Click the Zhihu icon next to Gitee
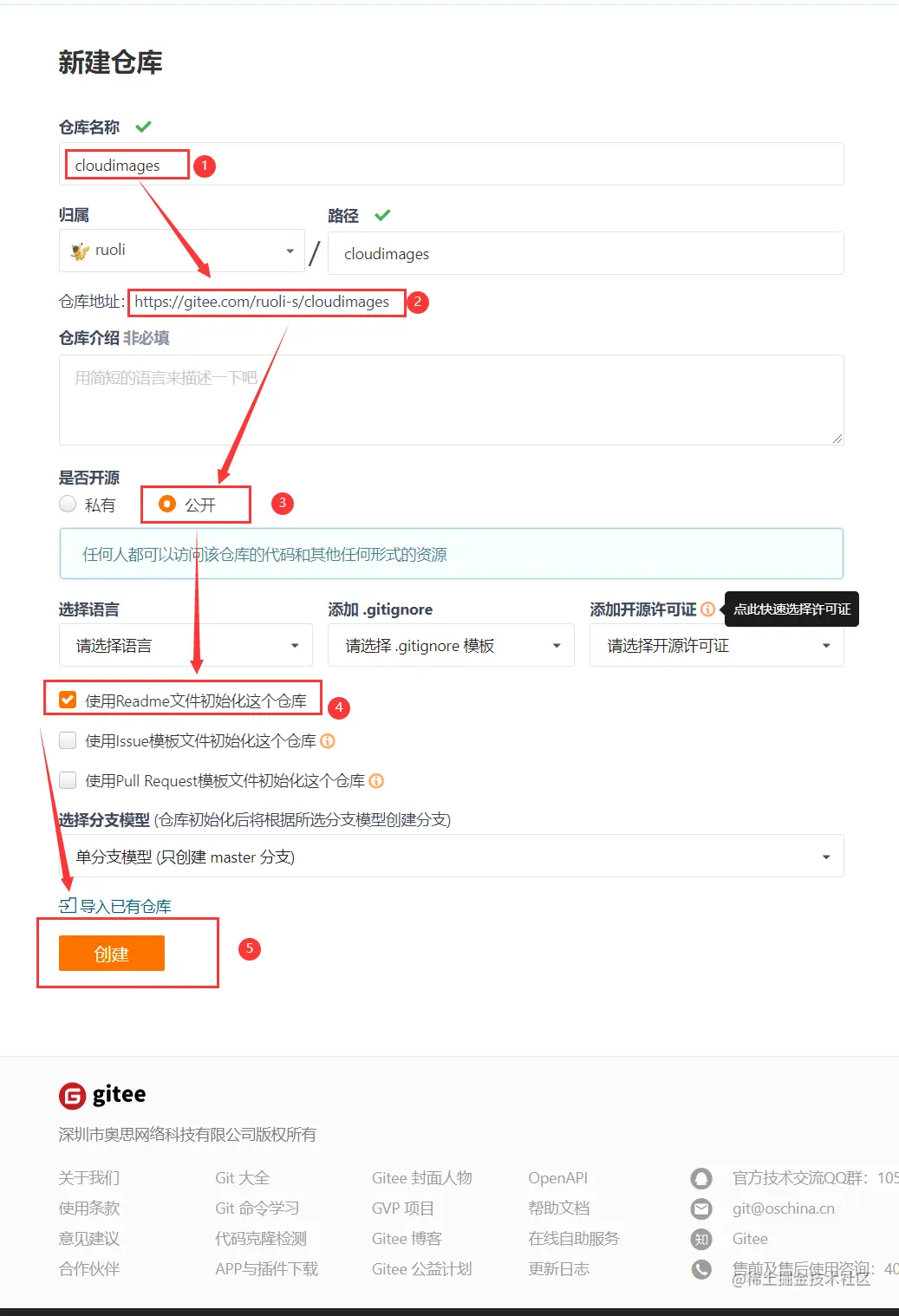The width and height of the screenshot is (899, 1316). [x=701, y=1239]
